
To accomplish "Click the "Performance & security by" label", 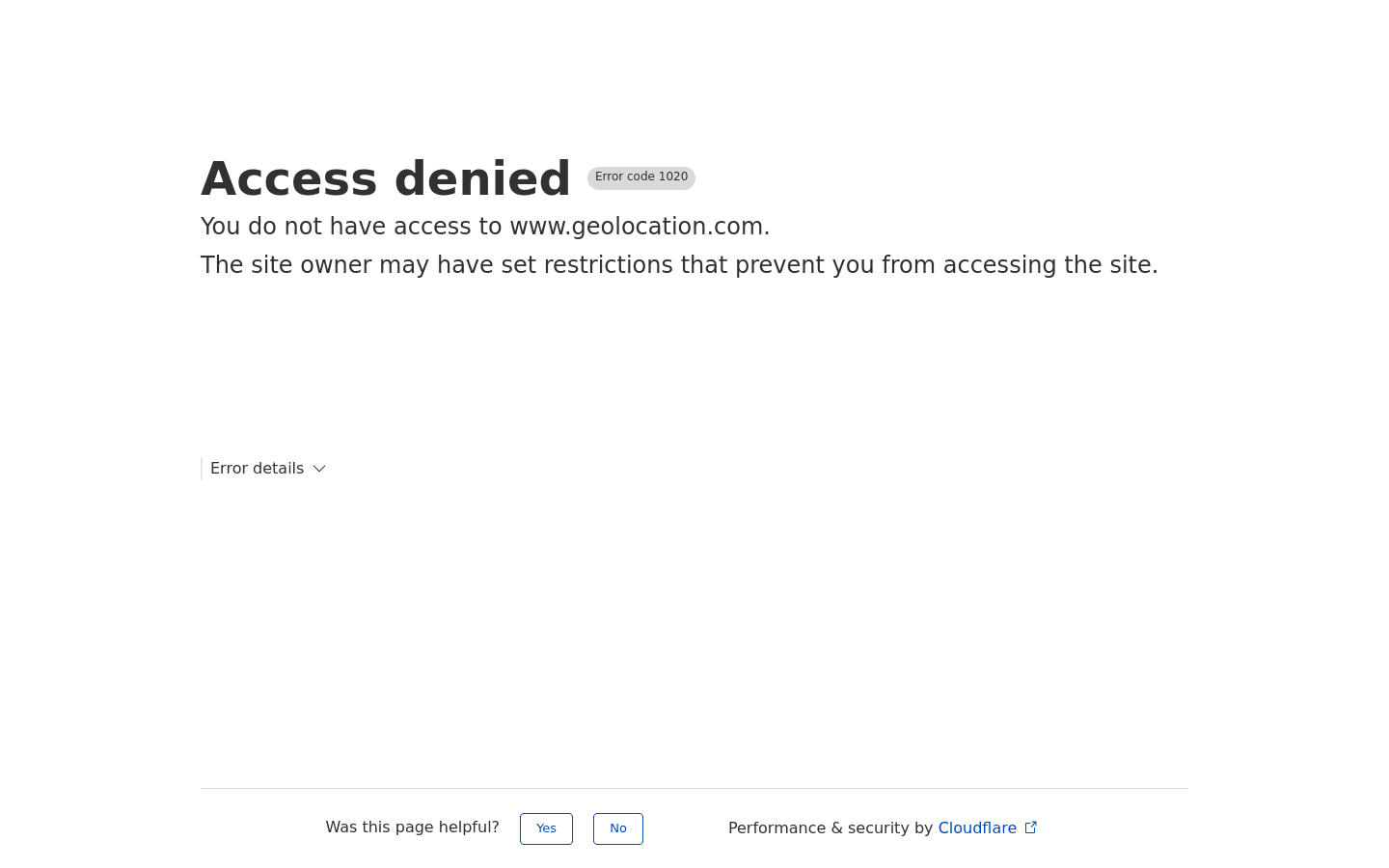I will [x=830, y=828].
